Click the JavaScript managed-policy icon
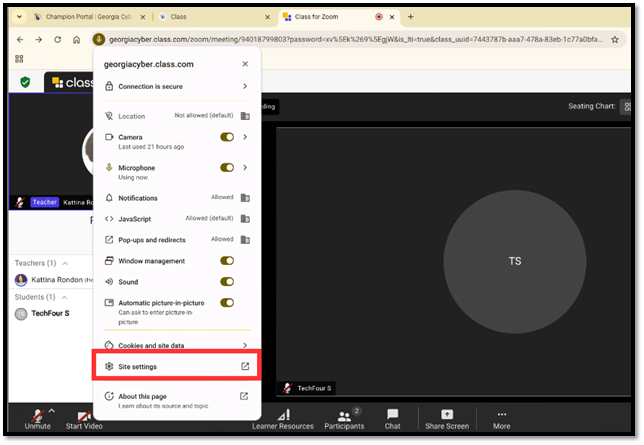Viewport: 644px width, 445px height. pyautogui.click(x=245, y=219)
